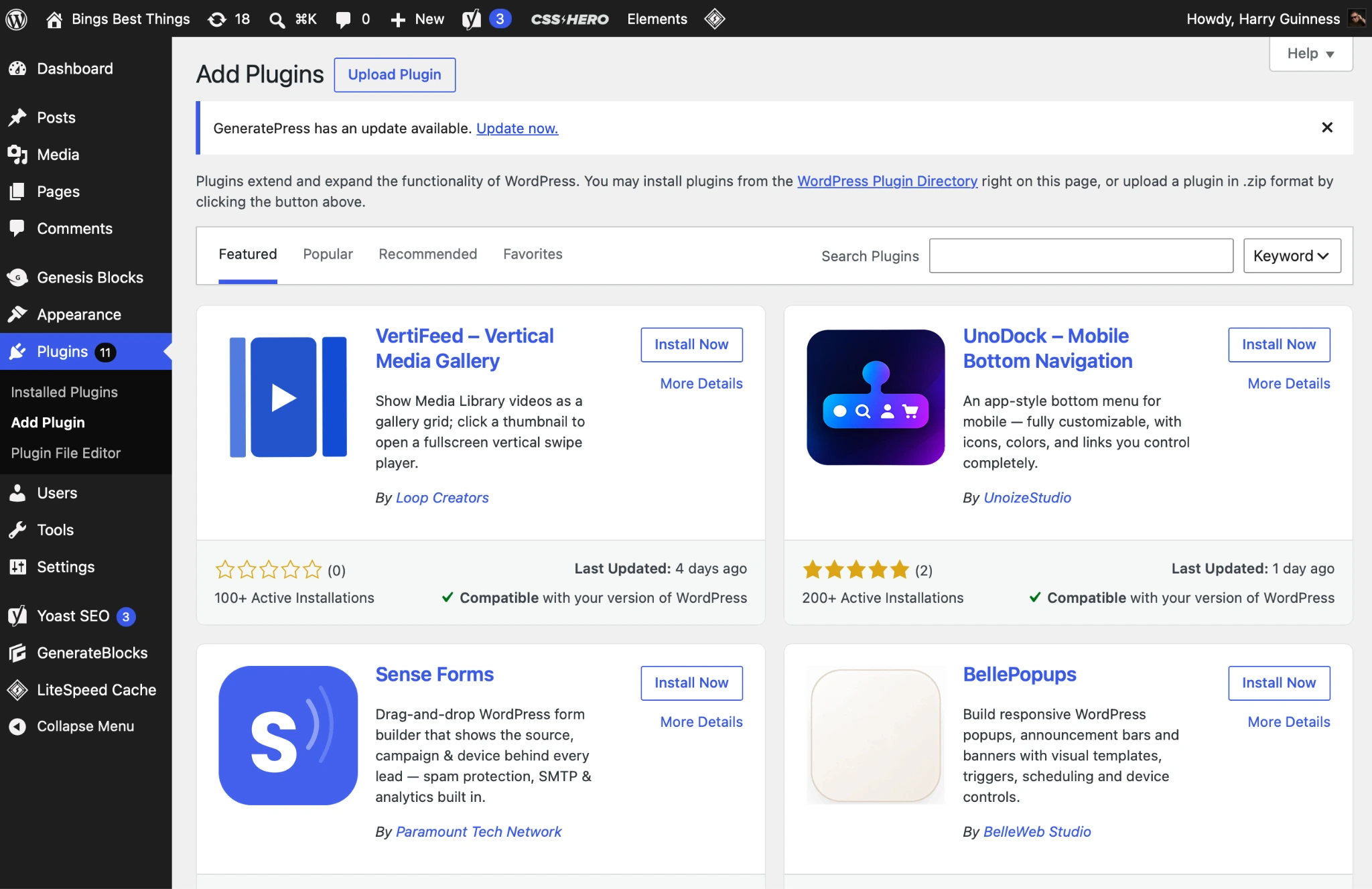
Task: Click the UnoDock plugin thumbnail
Action: (x=876, y=397)
